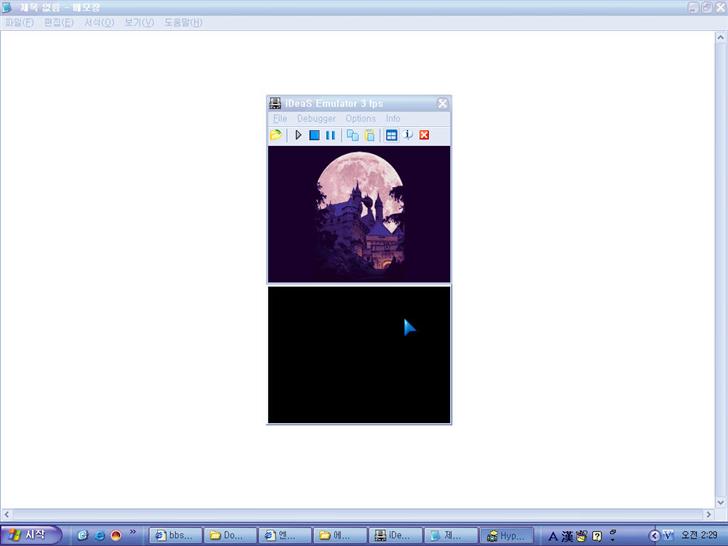The height and width of the screenshot is (546, 728).
Task: Launch Internet Explorer from quick launch
Action: [99, 535]
